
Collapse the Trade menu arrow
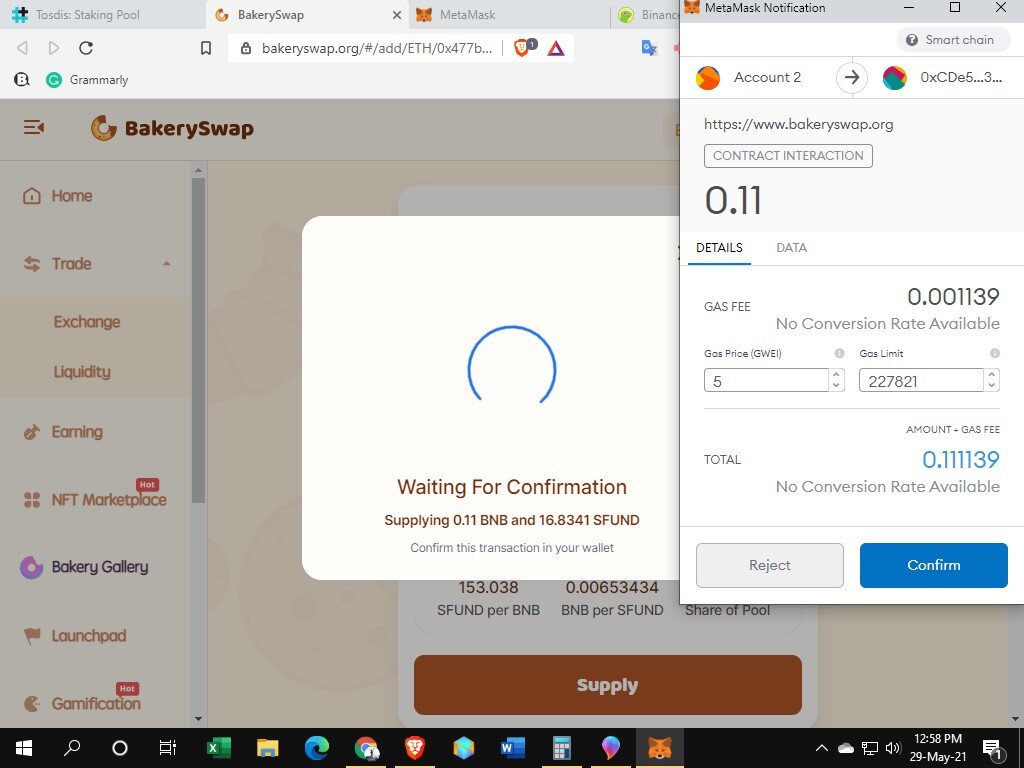click(167, 264)
